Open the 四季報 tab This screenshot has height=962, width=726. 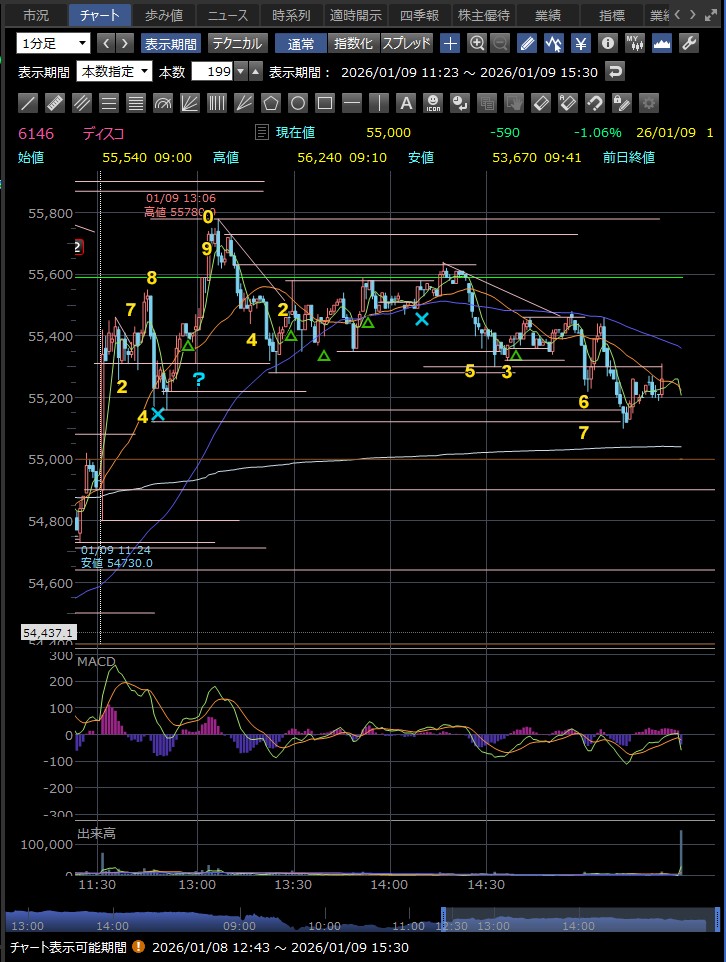click(418, 15)
